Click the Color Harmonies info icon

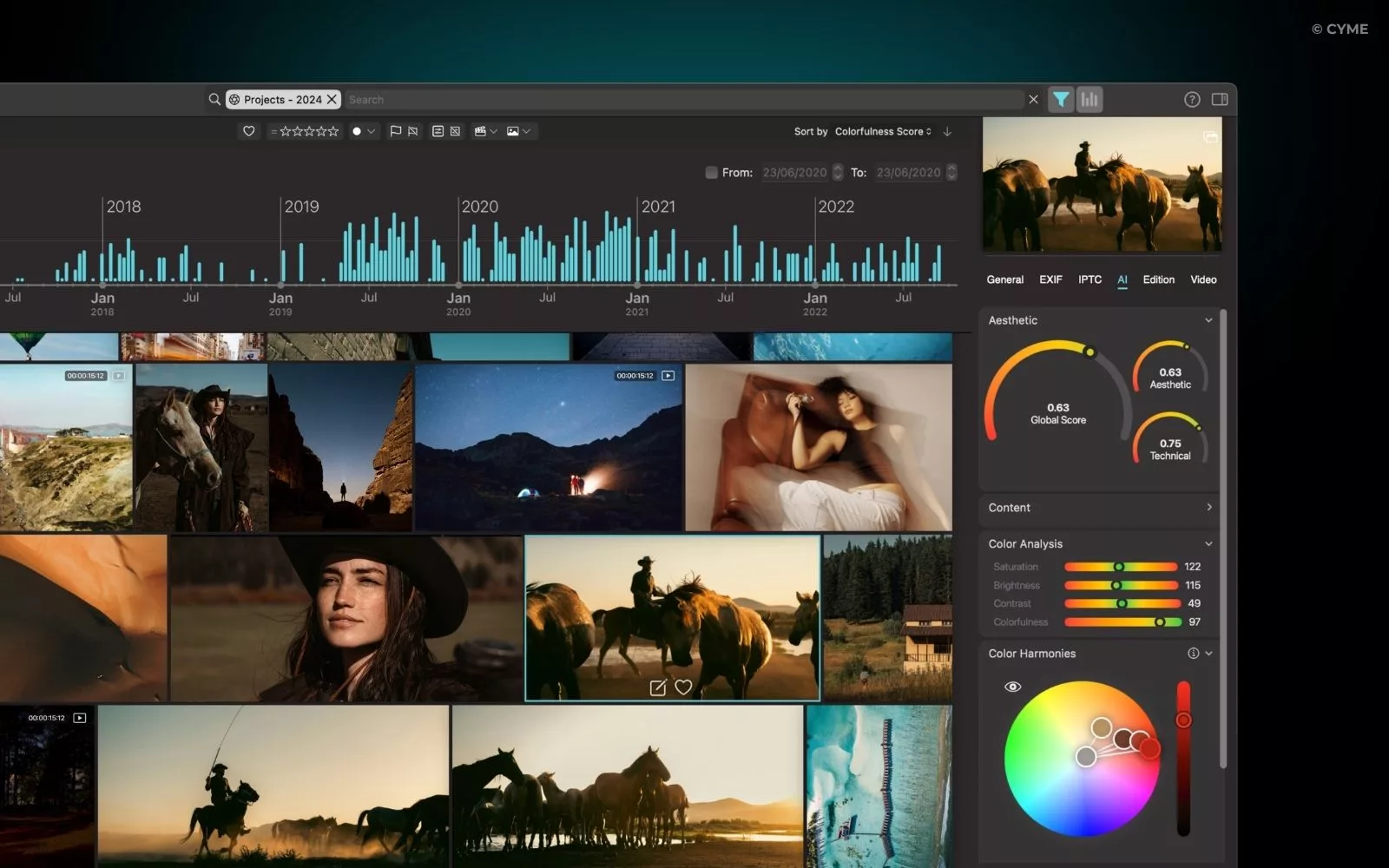[1194, 654]
